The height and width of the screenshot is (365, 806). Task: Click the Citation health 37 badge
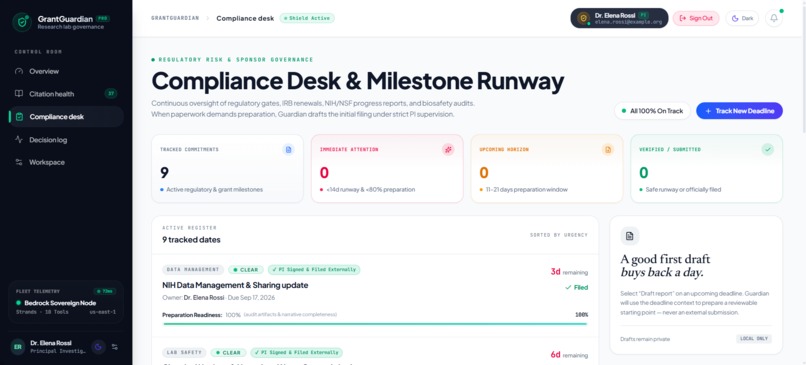111,94
